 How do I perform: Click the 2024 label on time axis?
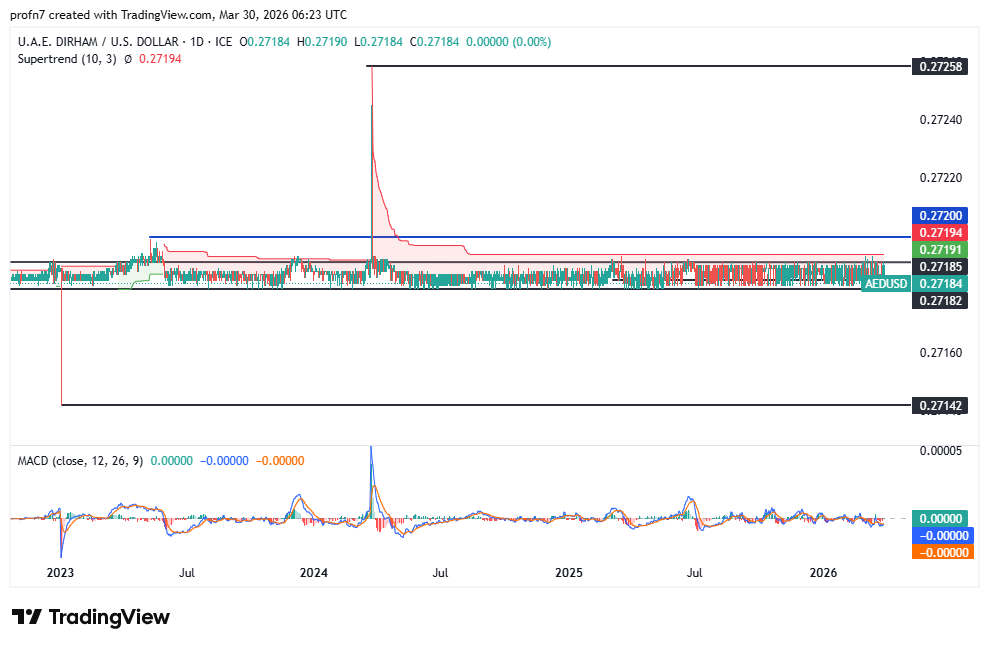[x=313, y=573]
